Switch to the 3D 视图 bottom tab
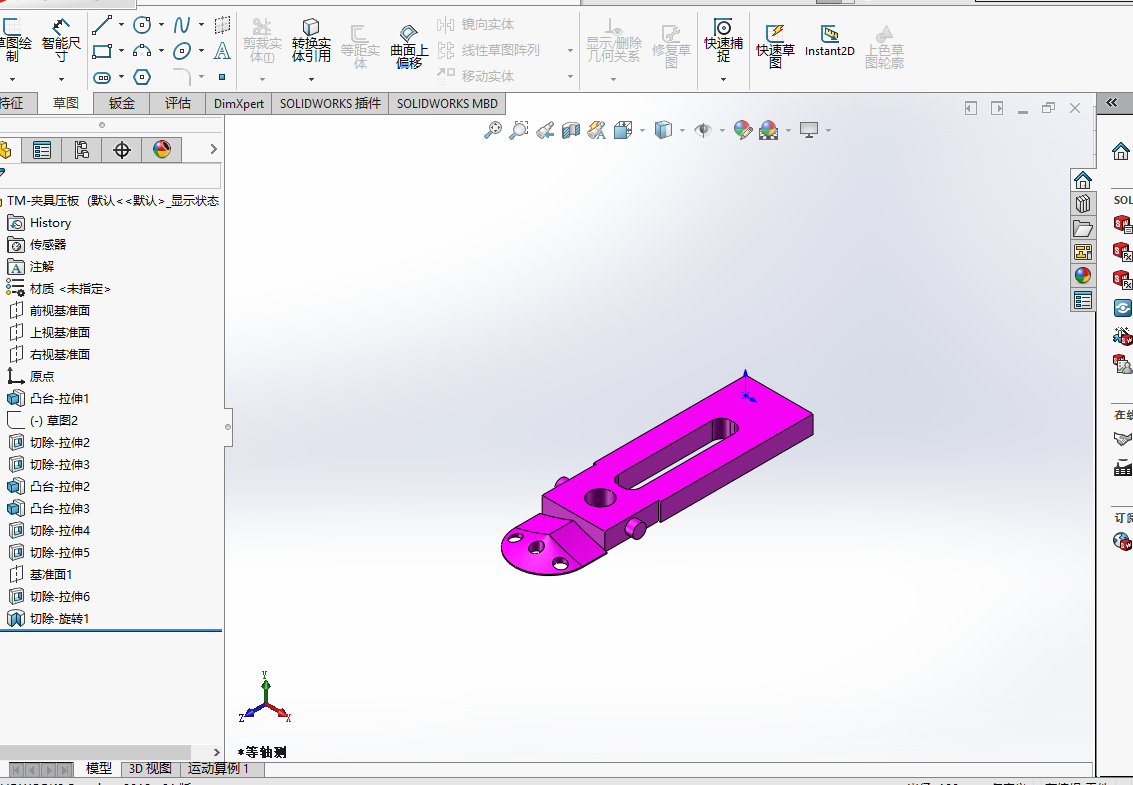1133x785 pixels. point(150,768)
